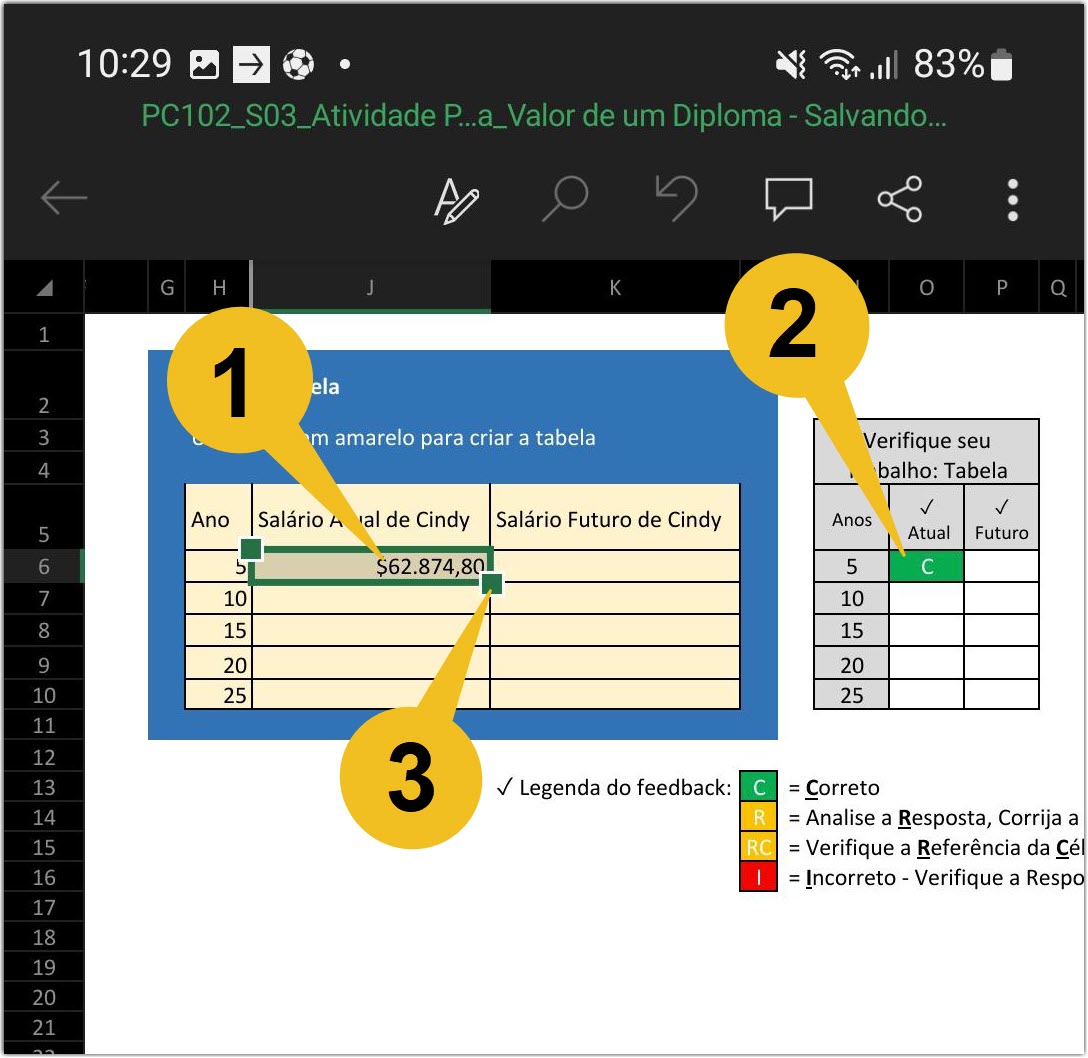1088x1058 pixels.
Task: Open the comments bubble icon
Action: [x=788, y=199]
